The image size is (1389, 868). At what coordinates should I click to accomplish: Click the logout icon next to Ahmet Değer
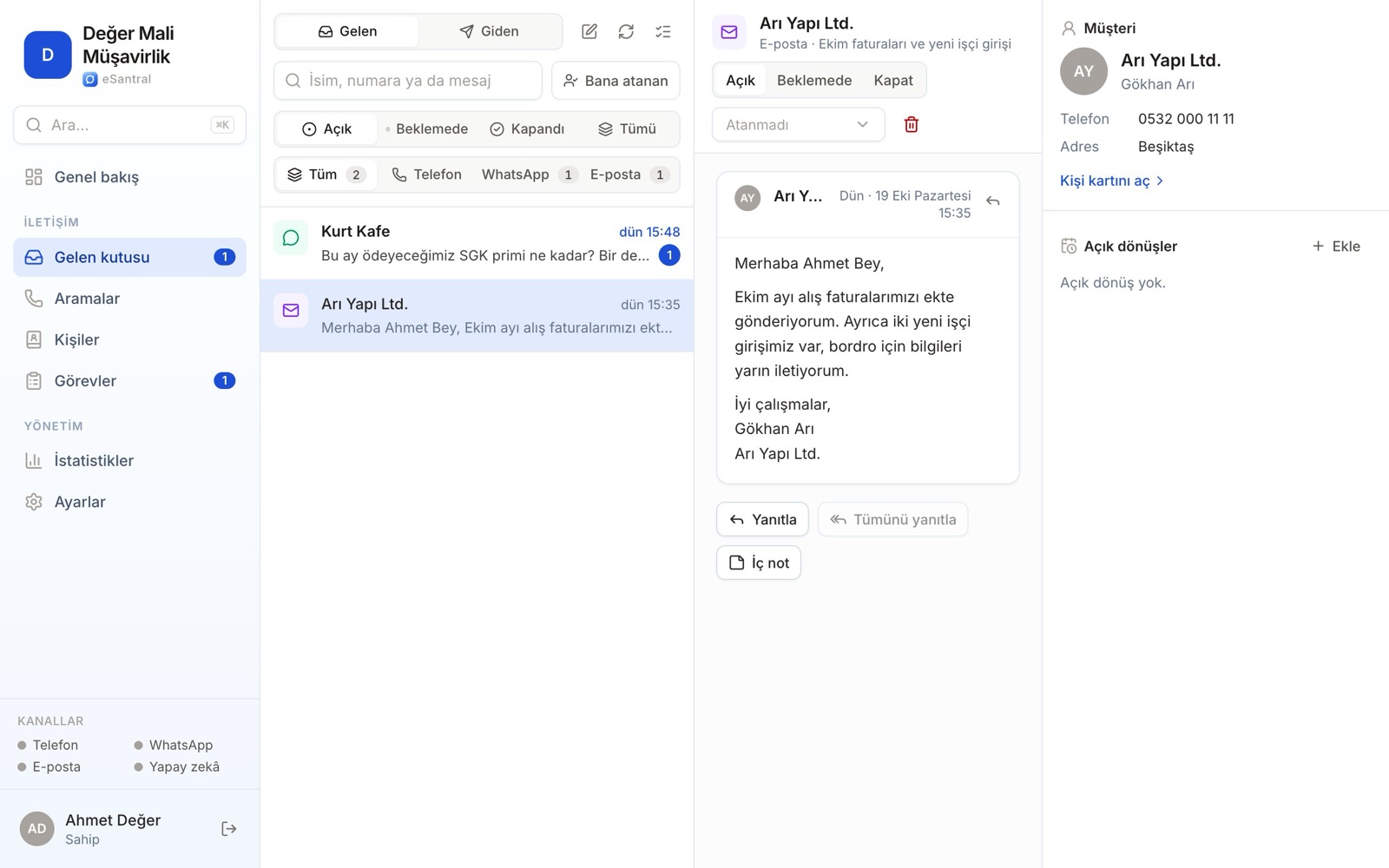pyautogui.click(x=229, y=829)
